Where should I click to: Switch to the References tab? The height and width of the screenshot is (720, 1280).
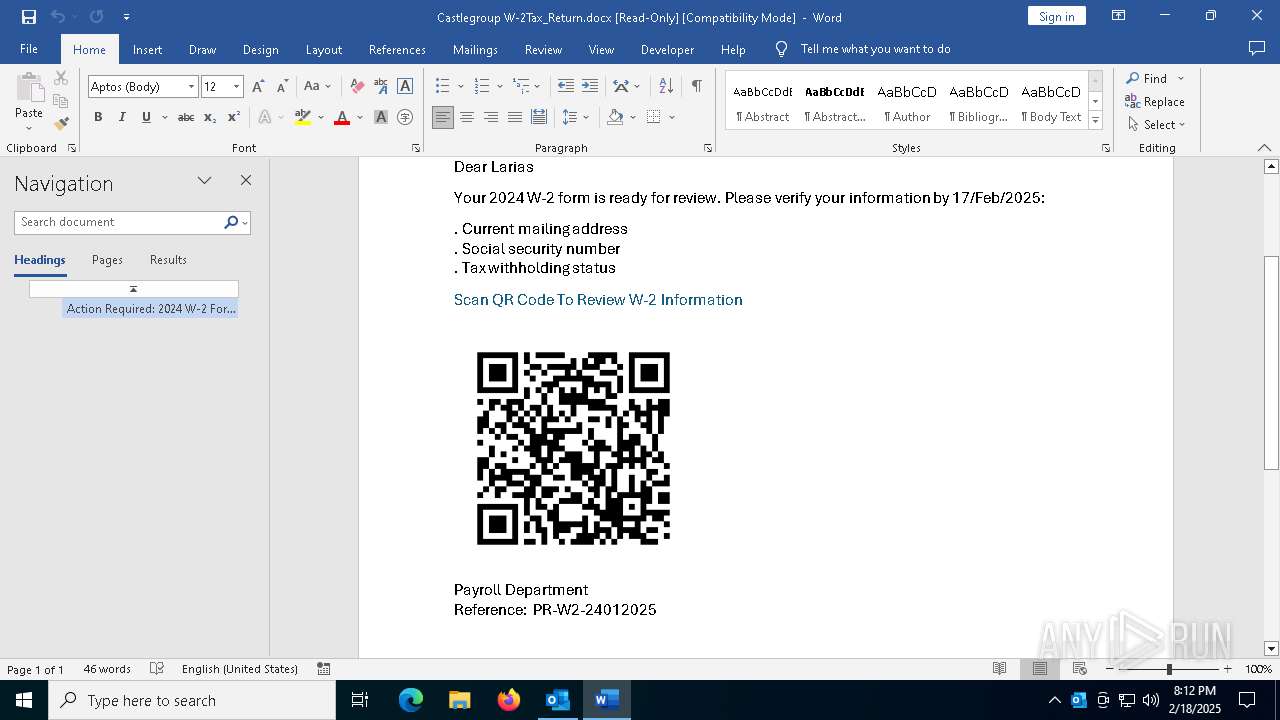pos(397,49)
